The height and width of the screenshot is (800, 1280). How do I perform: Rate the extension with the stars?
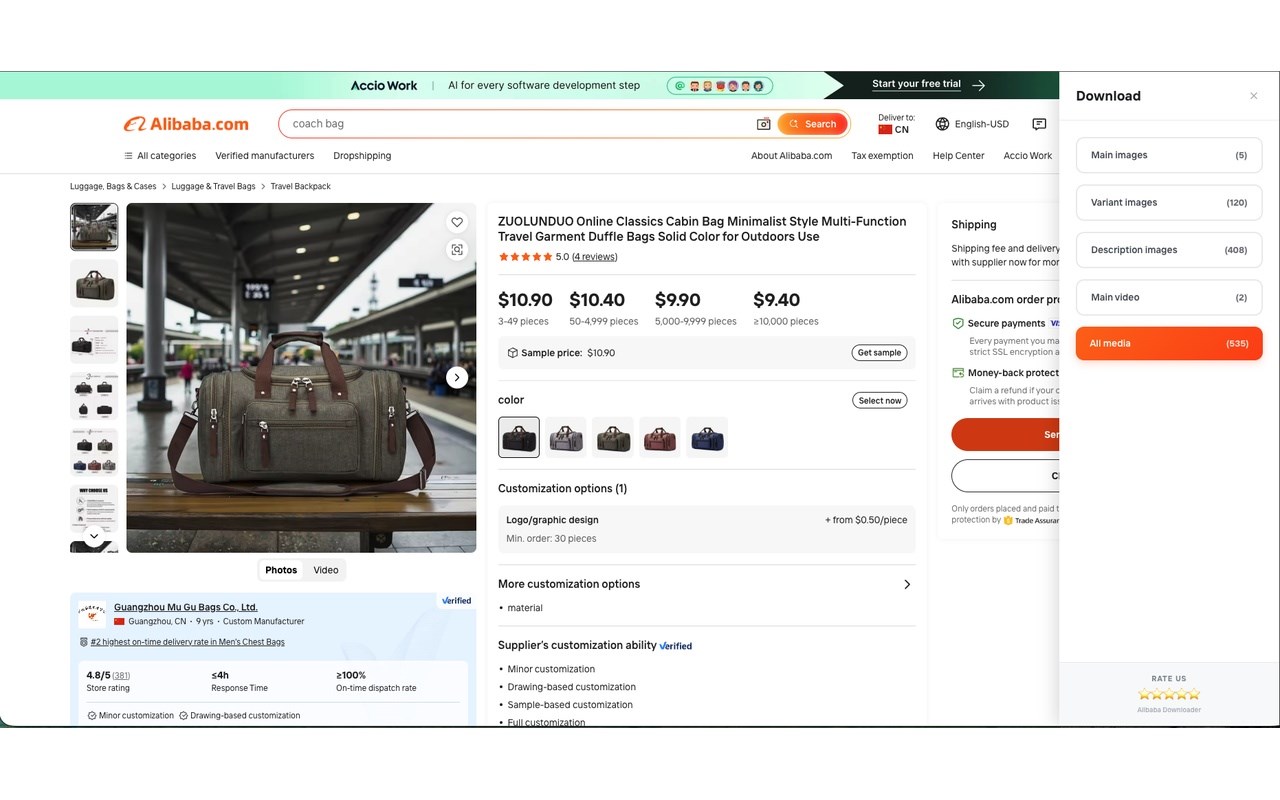[x=1169, y=694]
